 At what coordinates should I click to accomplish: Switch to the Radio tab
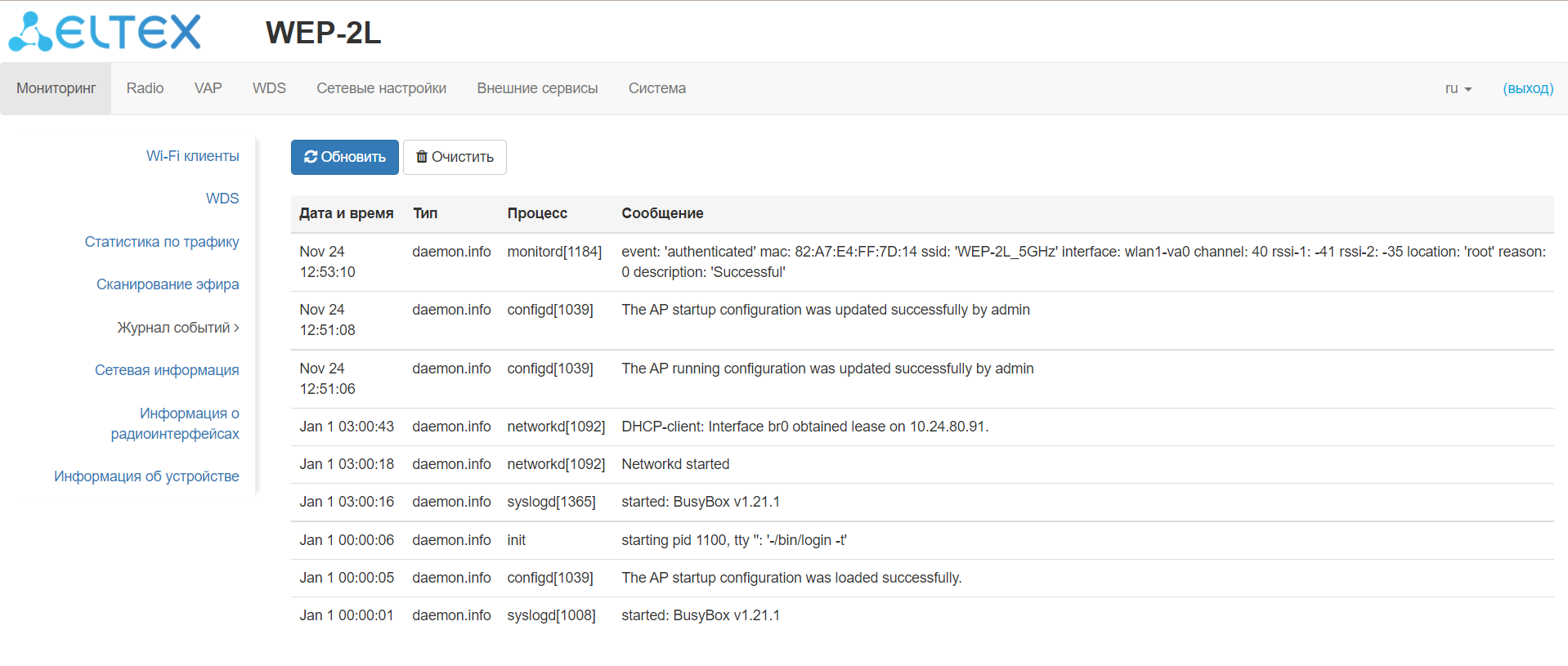tap(145, 88)
